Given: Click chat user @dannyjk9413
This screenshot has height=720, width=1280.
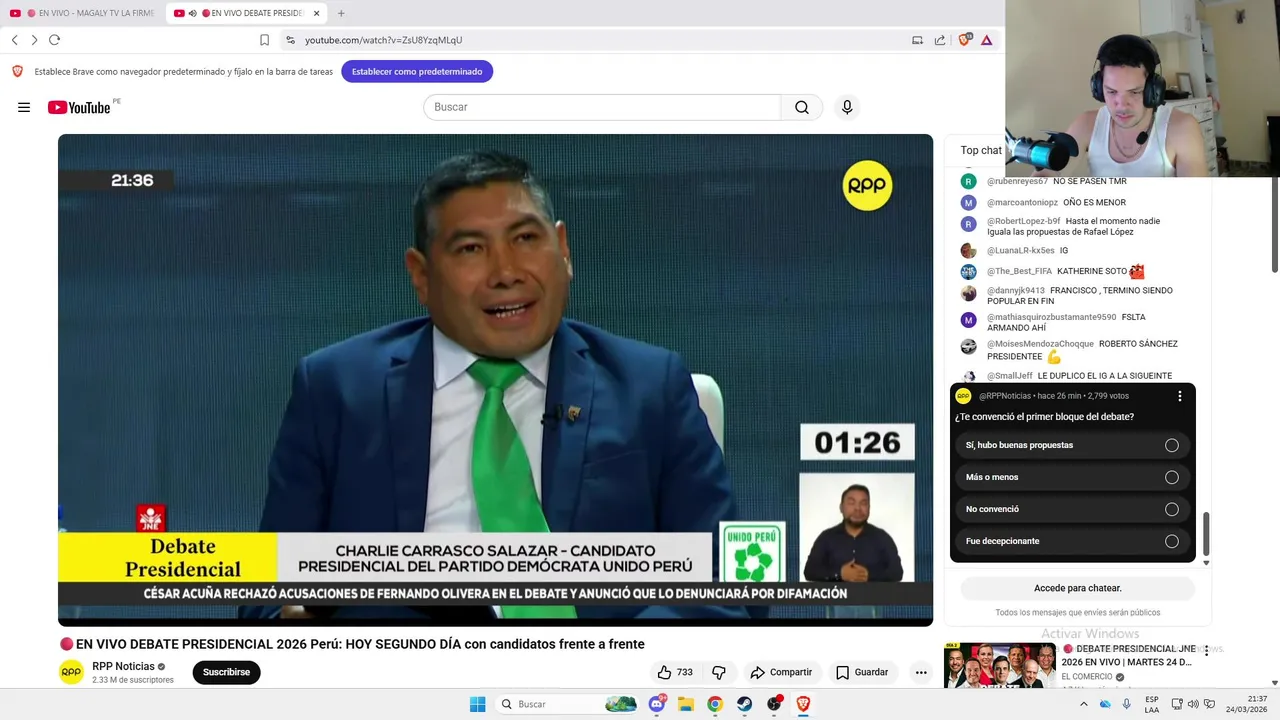Looking at the screenshot, I should point(1016,290).
